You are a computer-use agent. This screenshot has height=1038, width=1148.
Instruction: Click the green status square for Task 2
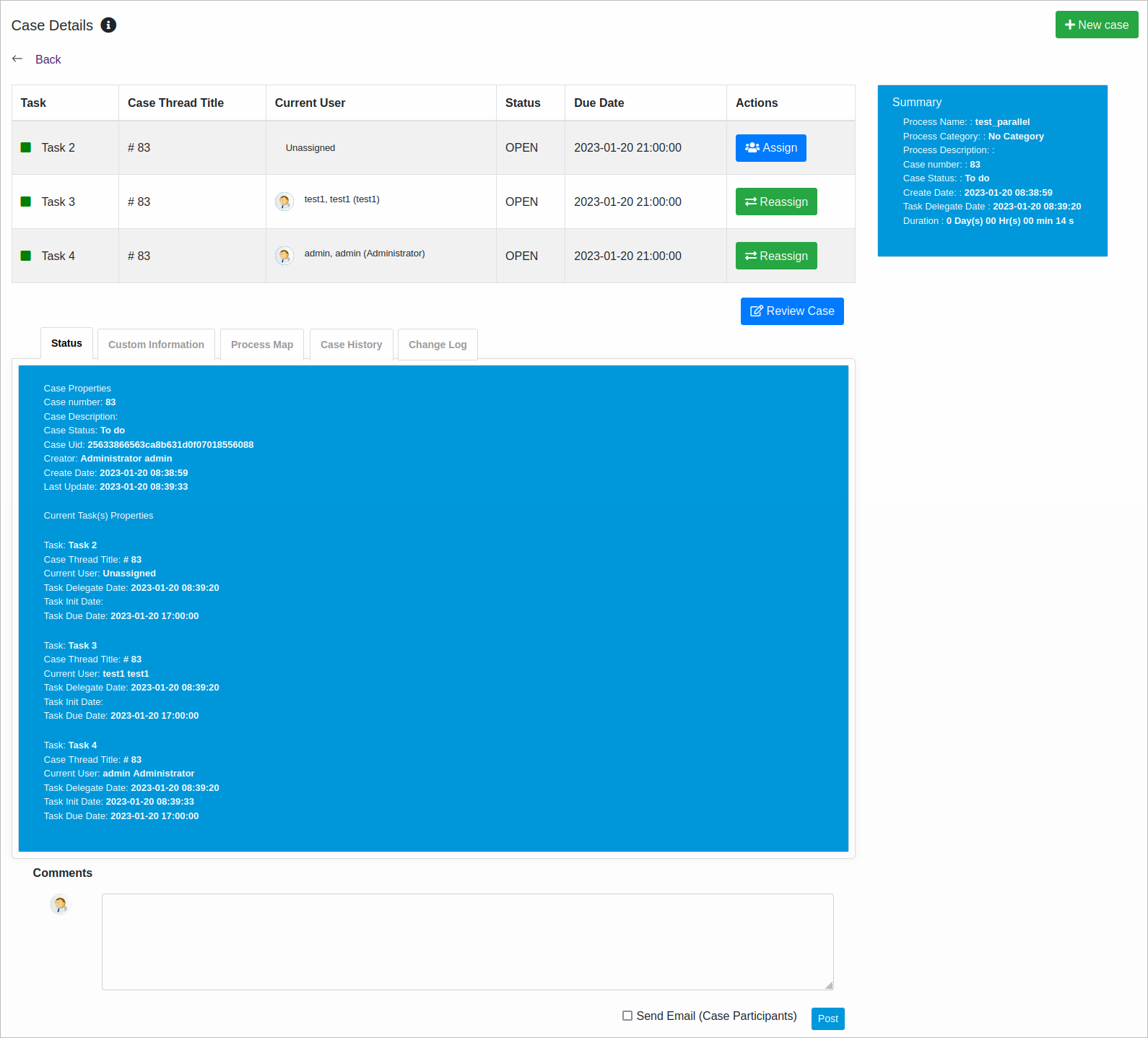click(26, 147)
